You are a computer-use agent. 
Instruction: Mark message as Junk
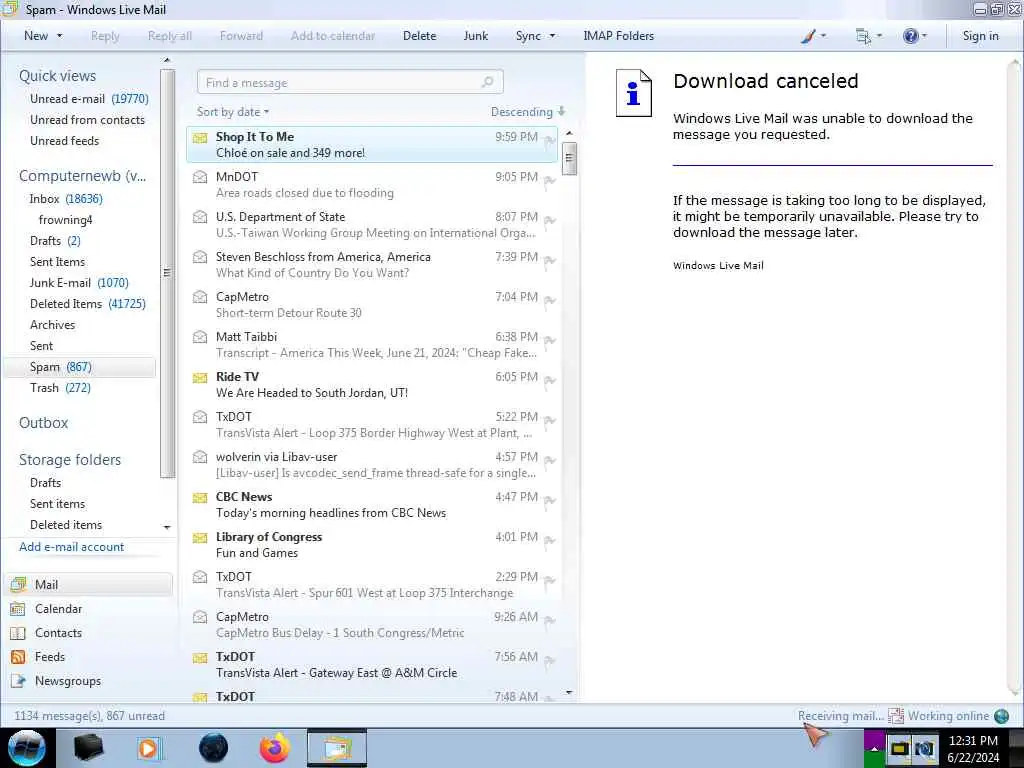[x=475, y=36]
